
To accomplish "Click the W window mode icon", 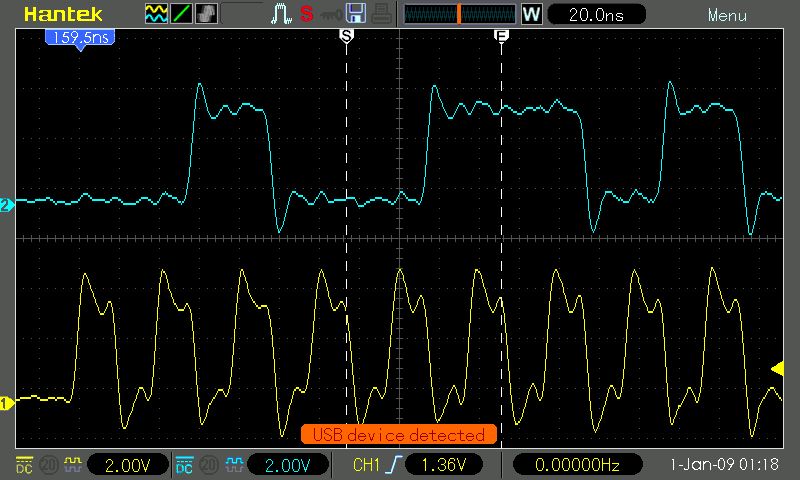I will tap(531, 14).
